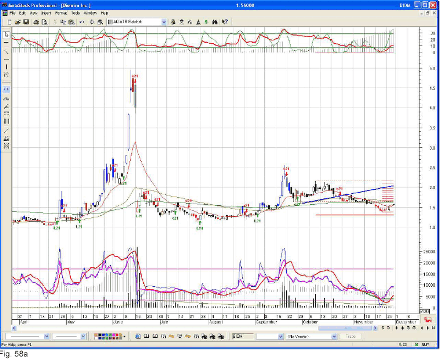This screenshot has height=360, width=440.
Task: Click the open folder icon in toolbar
Action: tap(18, 22)
